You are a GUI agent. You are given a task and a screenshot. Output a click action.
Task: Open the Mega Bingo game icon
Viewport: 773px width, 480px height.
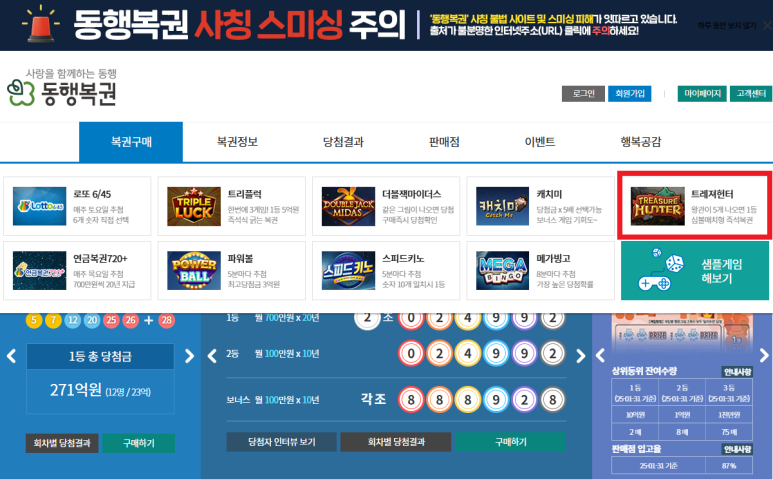[502, 271]
